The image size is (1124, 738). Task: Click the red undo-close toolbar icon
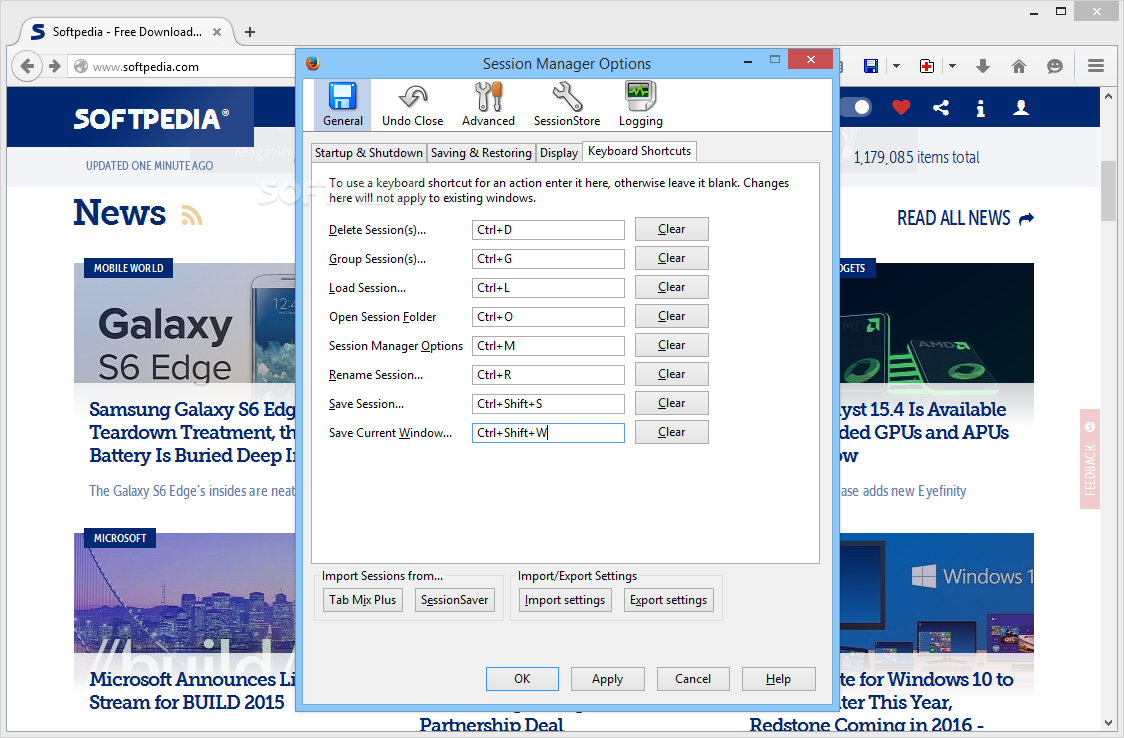(x=927, y=66)
